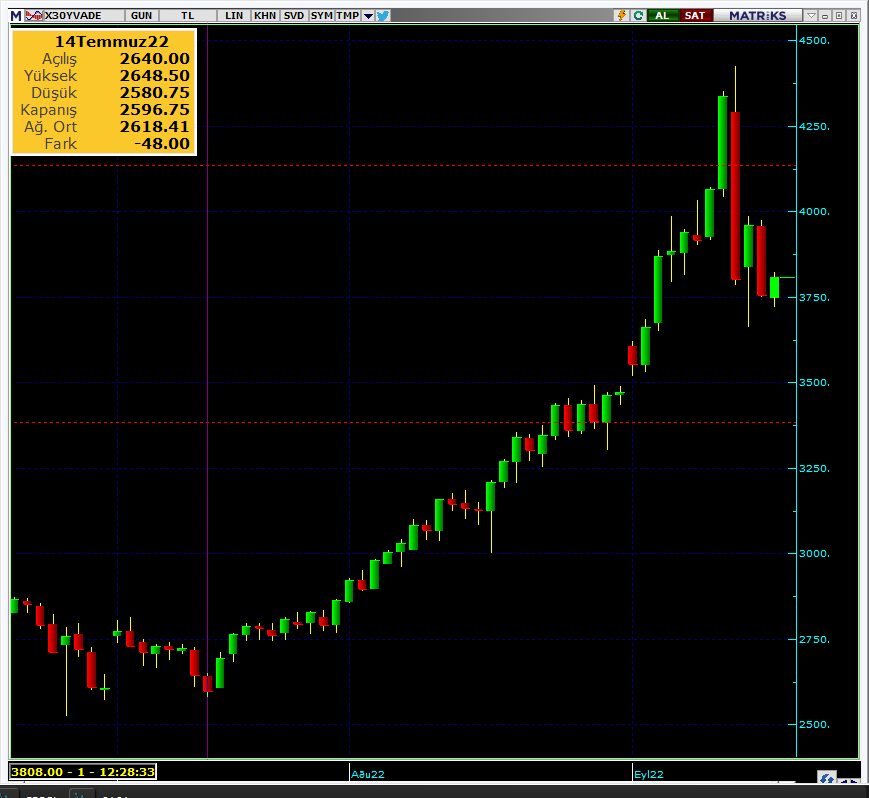Change the GUN period setting

pyautogui.click(x=141, y=16)
